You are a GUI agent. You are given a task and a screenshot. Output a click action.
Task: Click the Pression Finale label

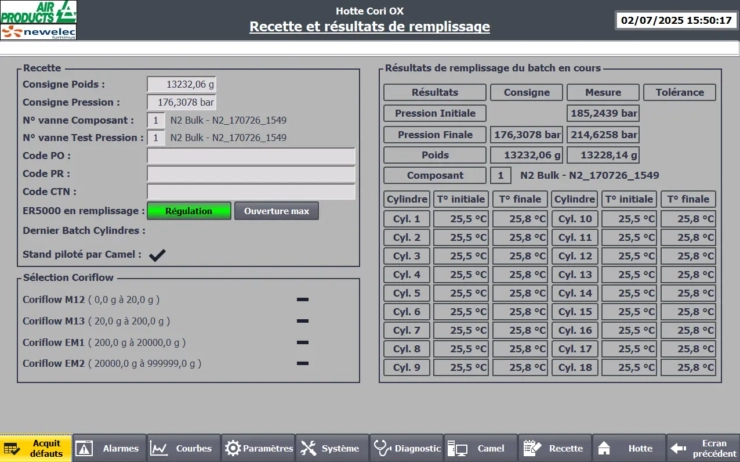(x=435, y=134)
